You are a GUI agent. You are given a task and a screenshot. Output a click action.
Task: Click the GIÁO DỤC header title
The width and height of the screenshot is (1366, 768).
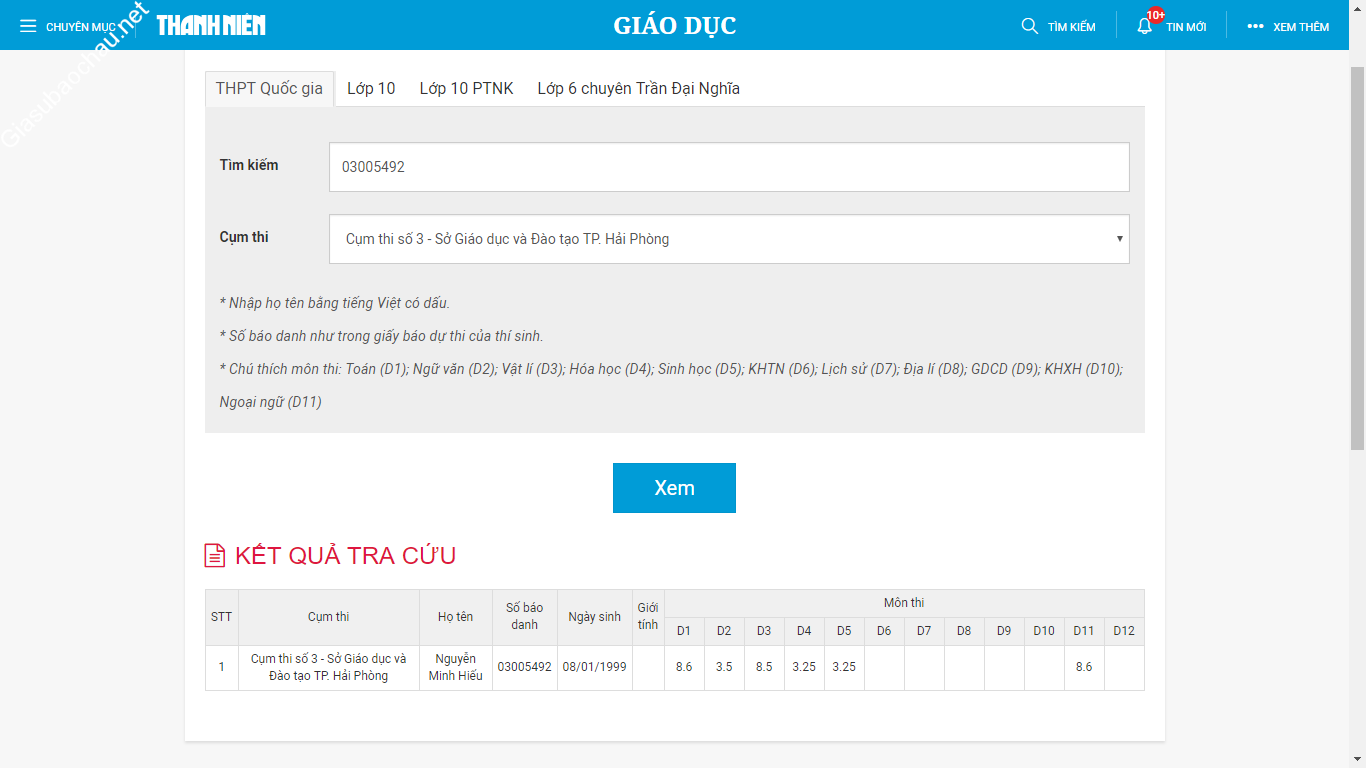pos(675,26)
